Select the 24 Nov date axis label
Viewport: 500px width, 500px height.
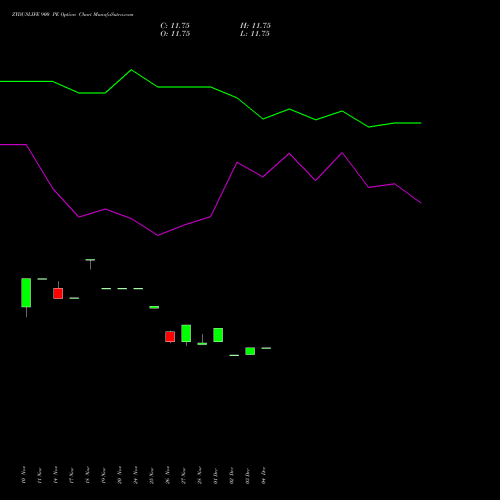[x=135, y=475]
